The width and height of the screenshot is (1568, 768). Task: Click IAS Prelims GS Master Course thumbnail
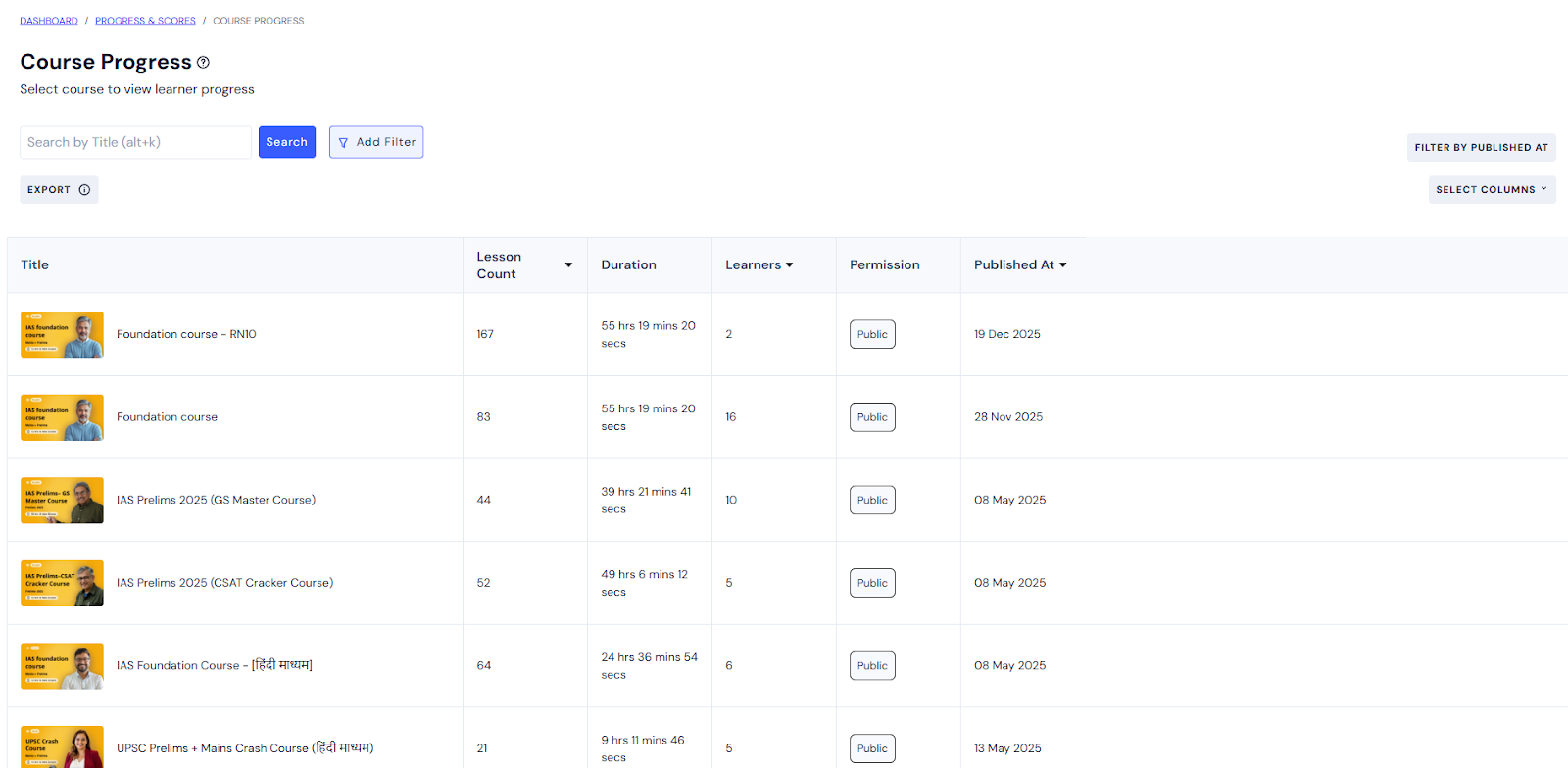tap(62, 500)
